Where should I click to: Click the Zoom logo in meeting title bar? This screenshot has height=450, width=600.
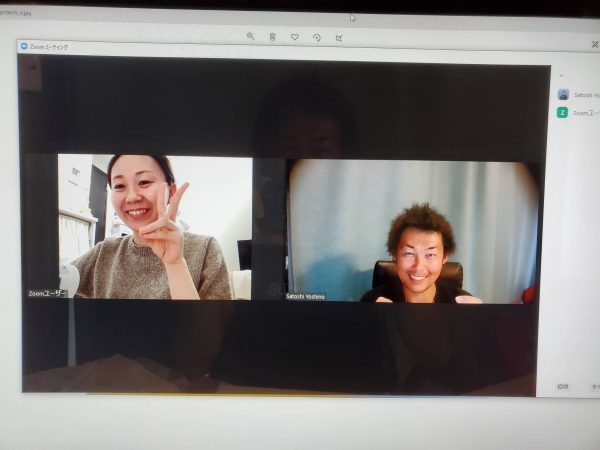[24, 46]
